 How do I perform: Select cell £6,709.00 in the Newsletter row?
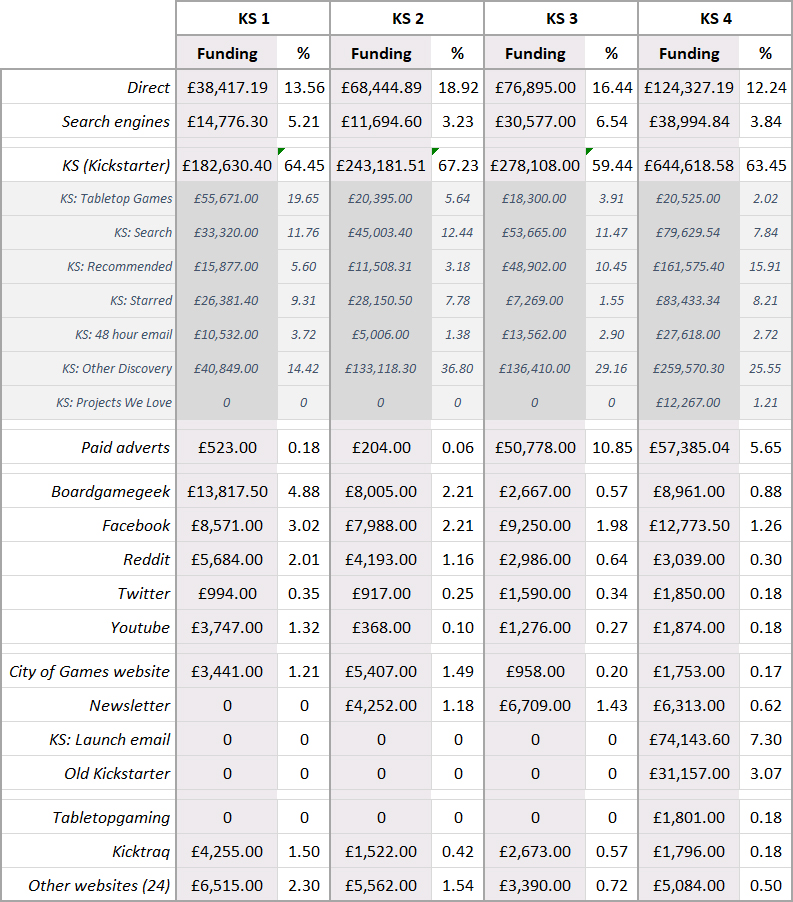tap(535, 706)
